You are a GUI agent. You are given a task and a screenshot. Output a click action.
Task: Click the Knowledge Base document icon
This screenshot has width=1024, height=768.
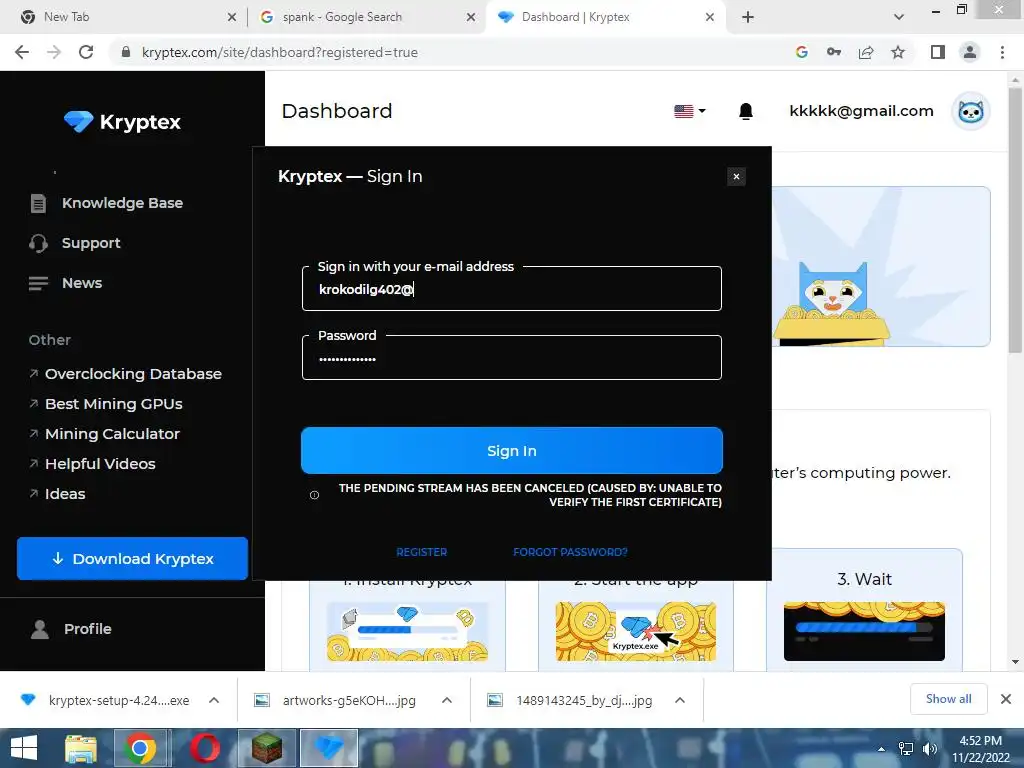(x=39, y=203)
